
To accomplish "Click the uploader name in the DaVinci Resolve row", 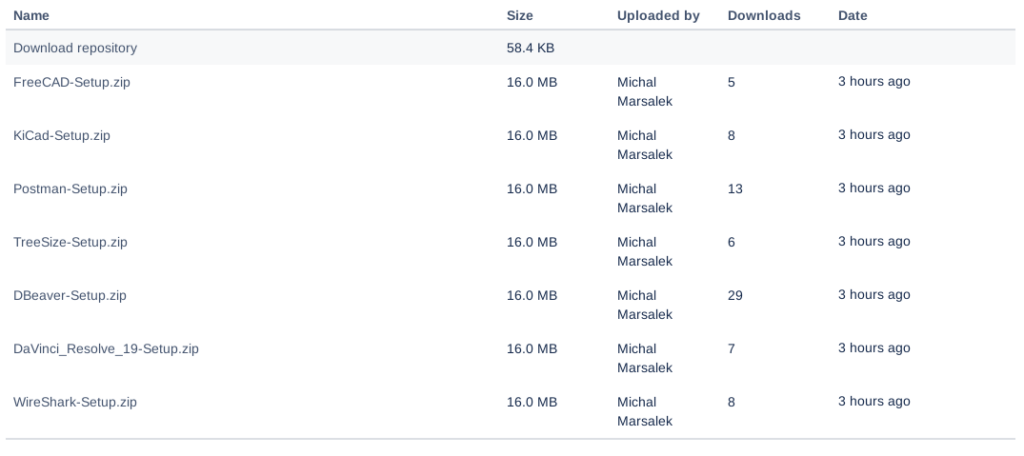I will pos(644,357).
